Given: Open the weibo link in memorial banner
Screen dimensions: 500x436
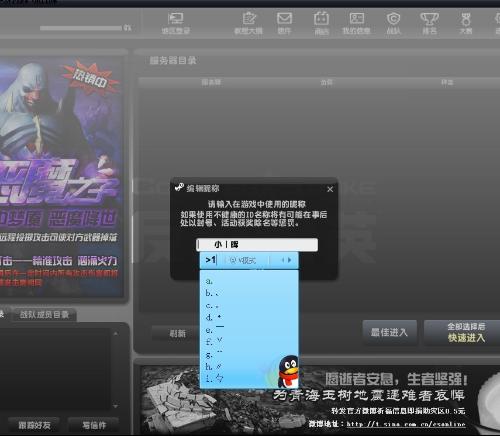Looking at the screenshot, I should [x=406, y=424].
